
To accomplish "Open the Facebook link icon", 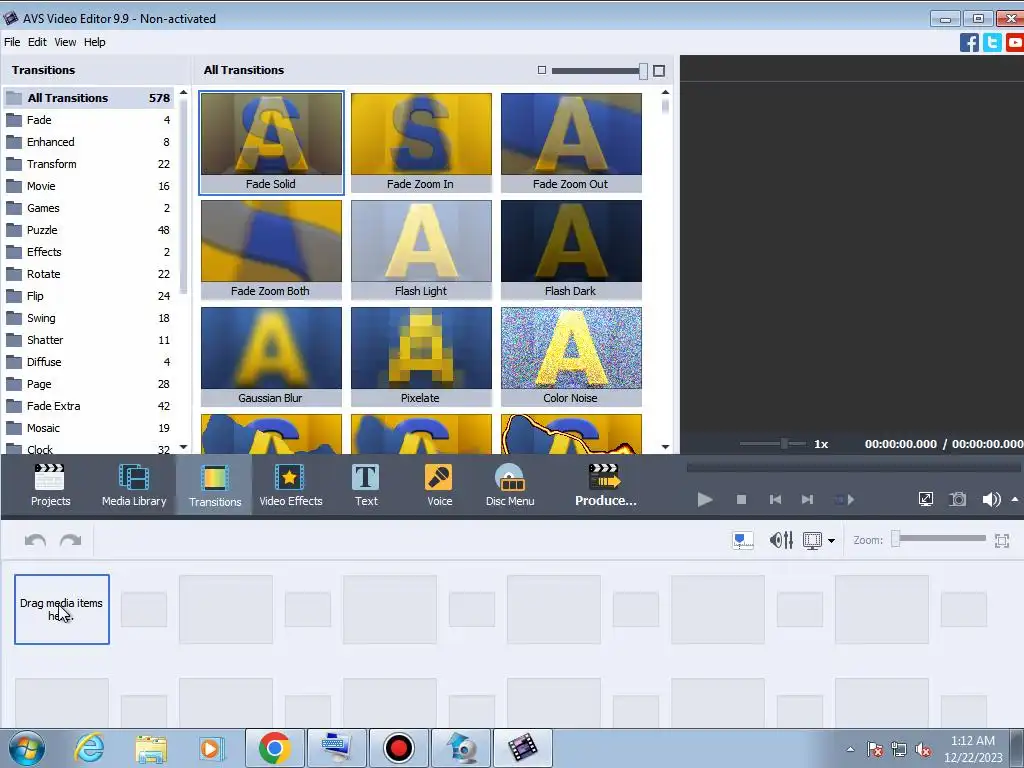I will [x=969, y=42].
